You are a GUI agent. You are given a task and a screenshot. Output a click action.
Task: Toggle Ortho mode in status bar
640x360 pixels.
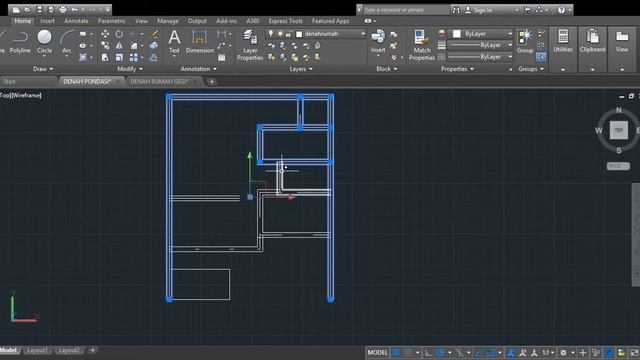pyautogui.click(x=428, y=352)
